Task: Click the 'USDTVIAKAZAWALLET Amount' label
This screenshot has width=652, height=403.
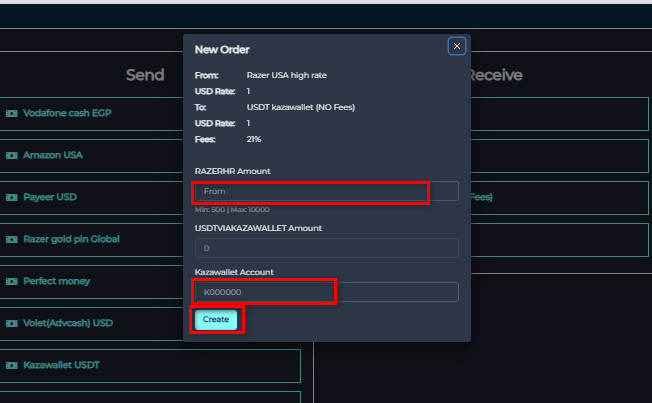Action: [258, 228]
